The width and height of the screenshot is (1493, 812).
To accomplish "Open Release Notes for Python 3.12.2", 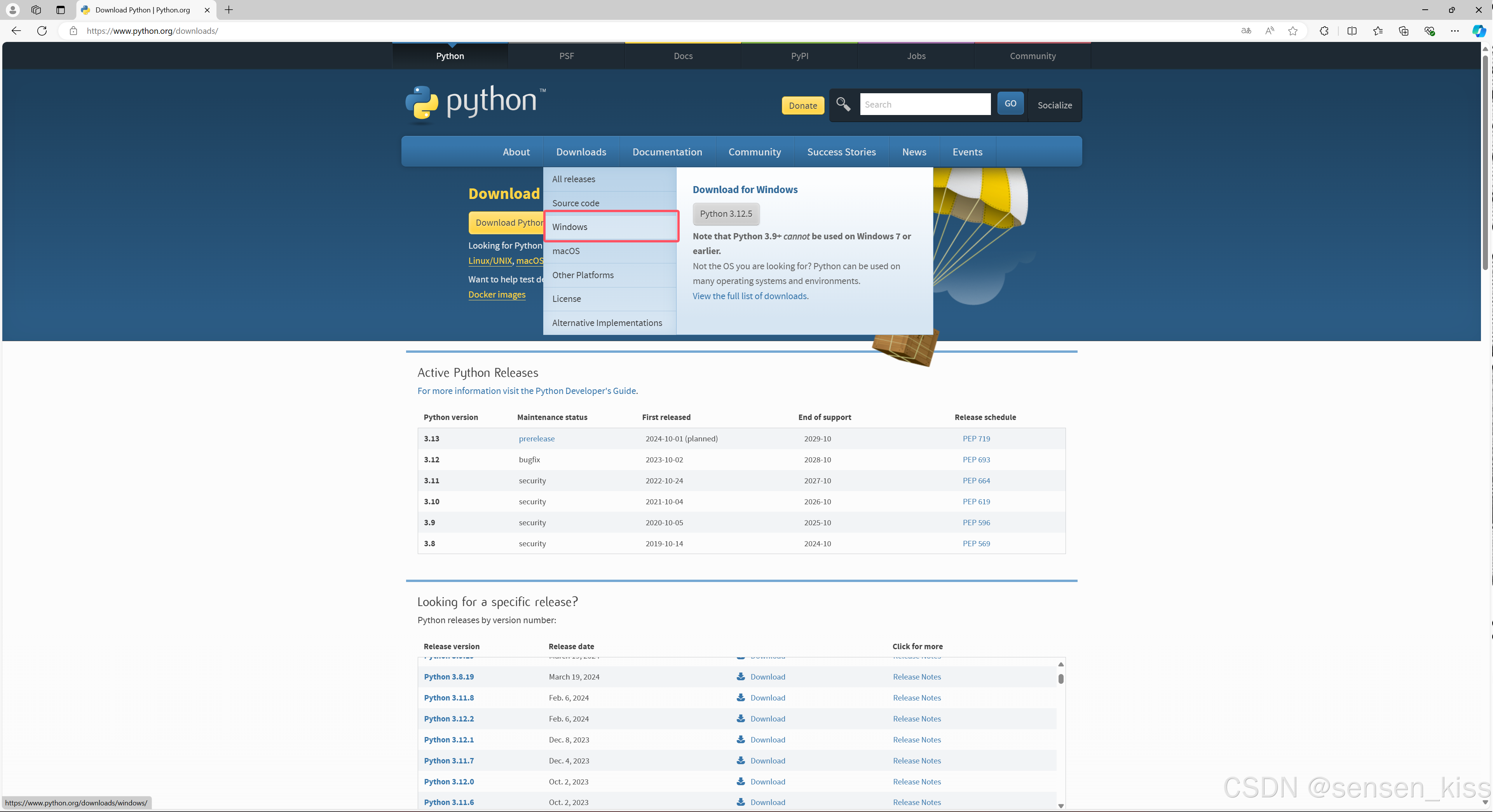I will pyautogui.click(x=916, y=718).
